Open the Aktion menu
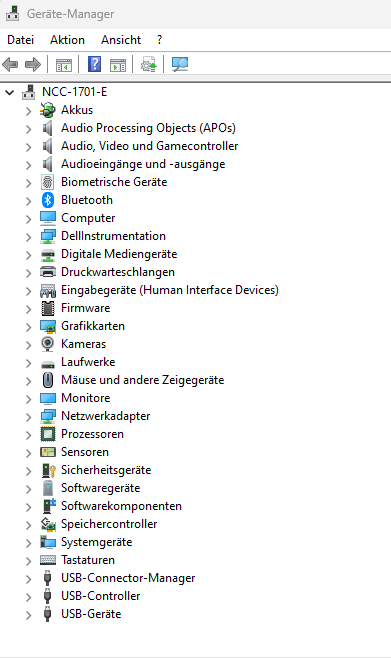Viewport: 391px width, 658px height. [67, 40]
